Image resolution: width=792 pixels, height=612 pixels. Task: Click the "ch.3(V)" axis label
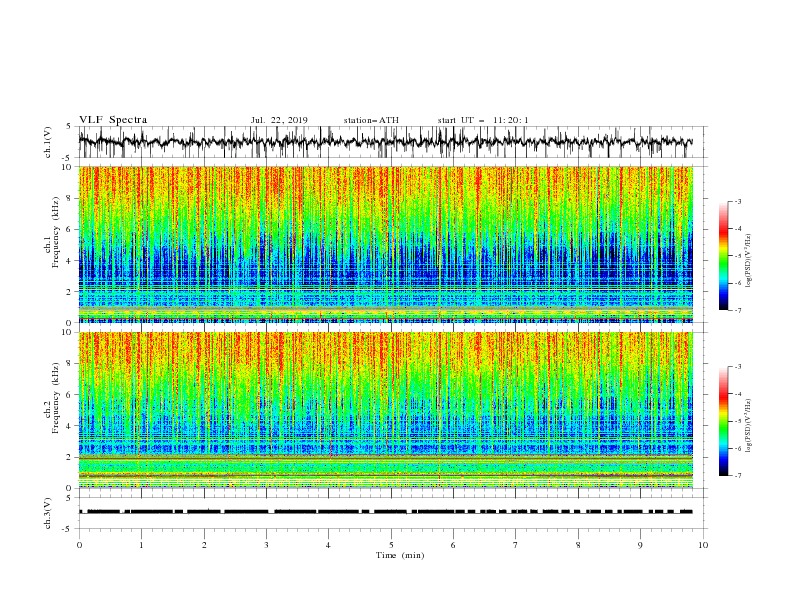pos(48,513)
